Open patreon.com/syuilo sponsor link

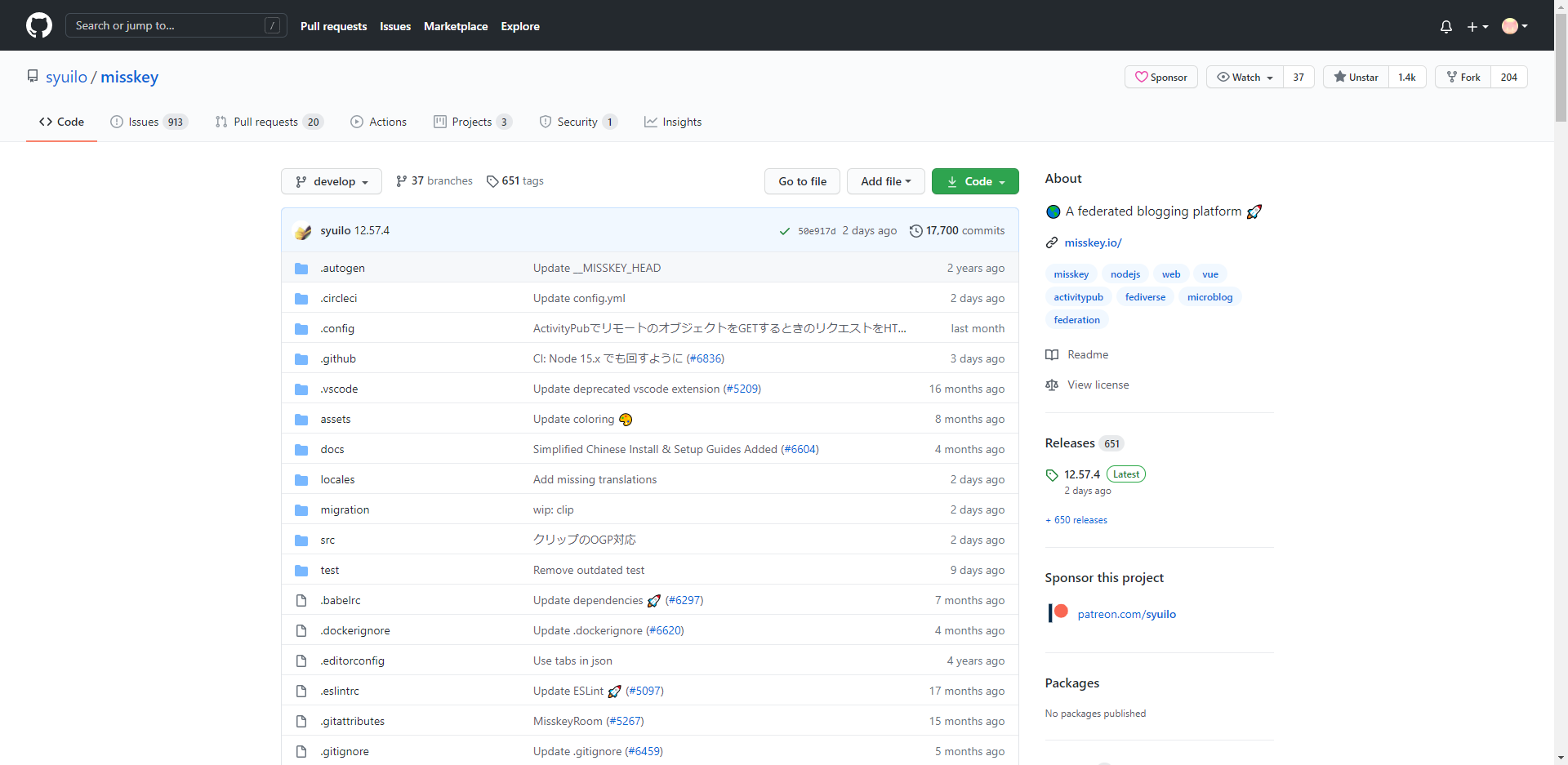[1126, 614]
